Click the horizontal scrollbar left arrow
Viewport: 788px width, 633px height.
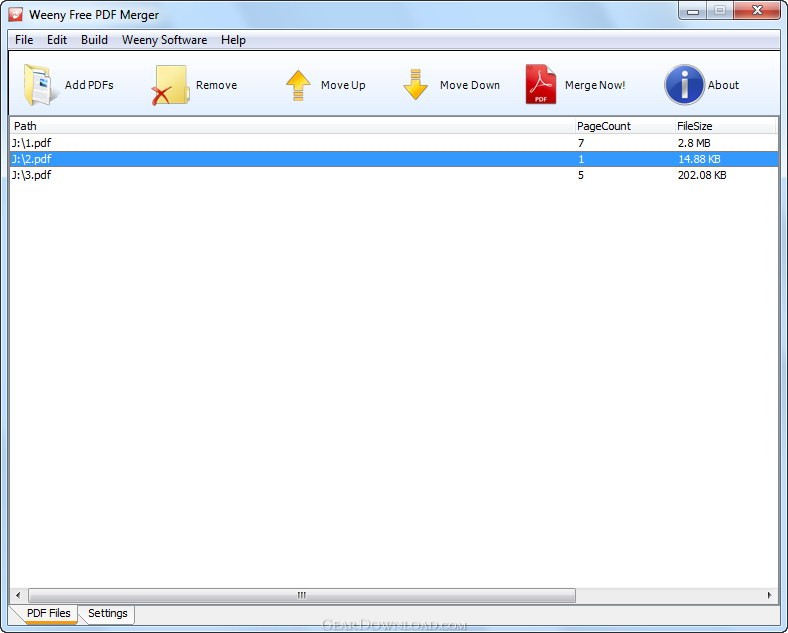[18, 595]
